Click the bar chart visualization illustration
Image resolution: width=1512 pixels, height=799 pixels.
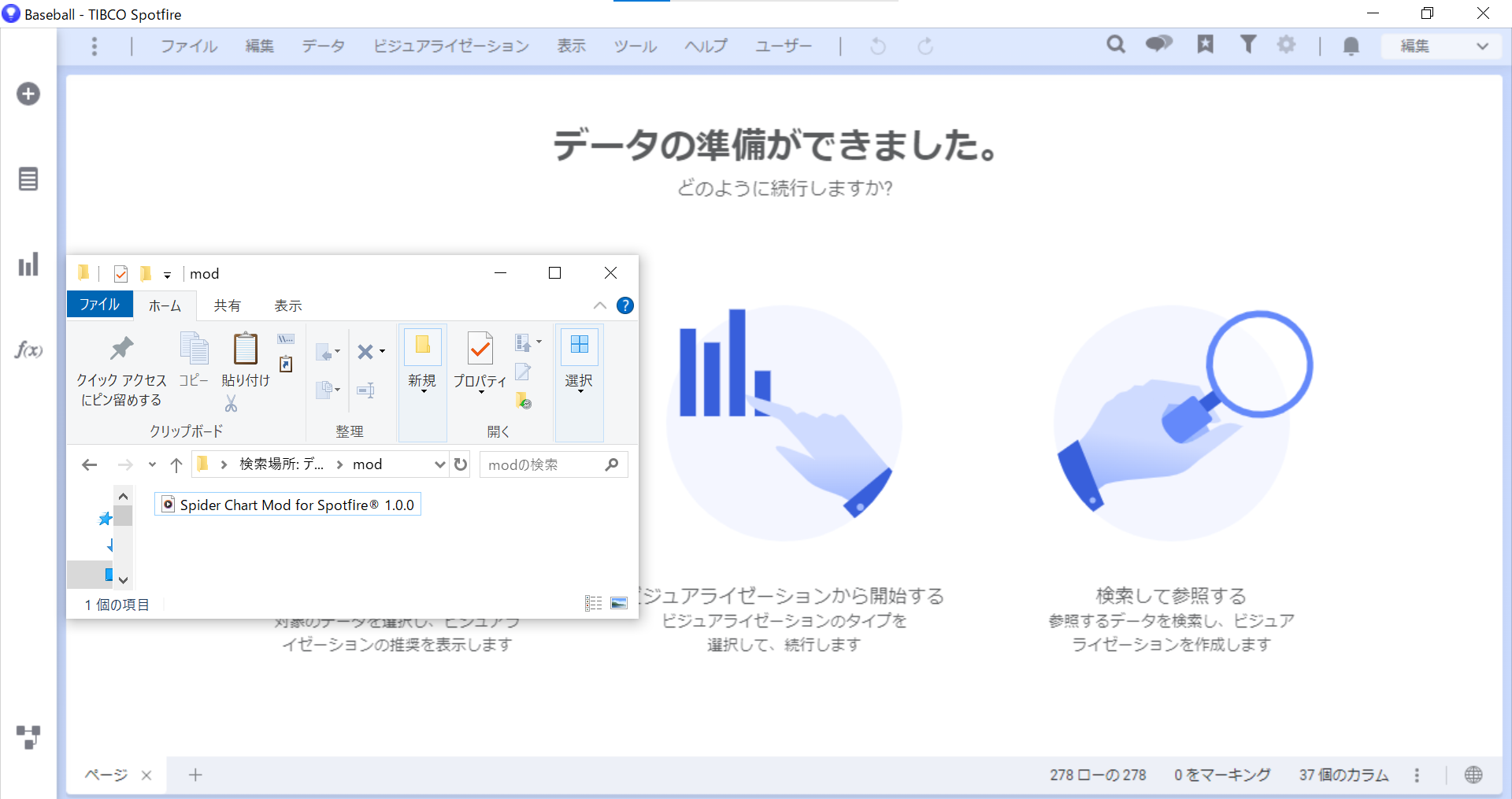click(784, 423)
